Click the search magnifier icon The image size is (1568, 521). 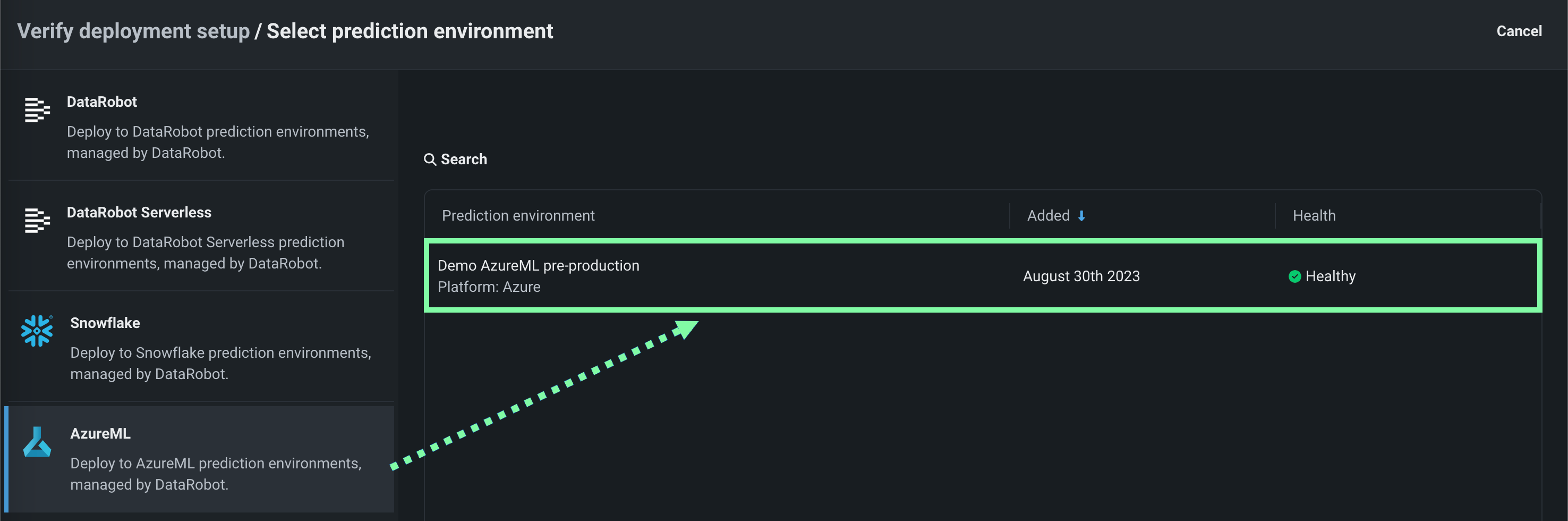tap(430, 159)
